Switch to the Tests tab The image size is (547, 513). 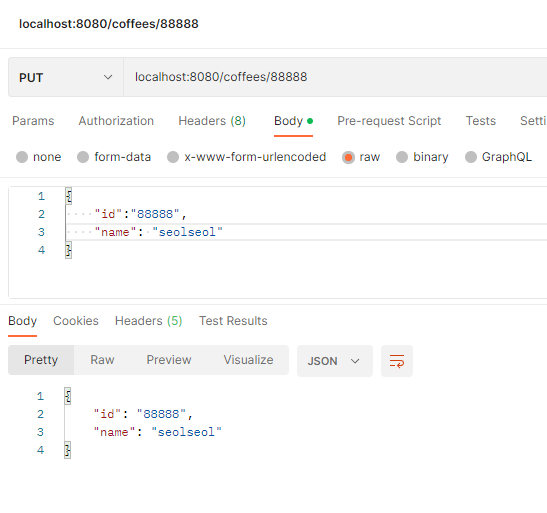481,121
